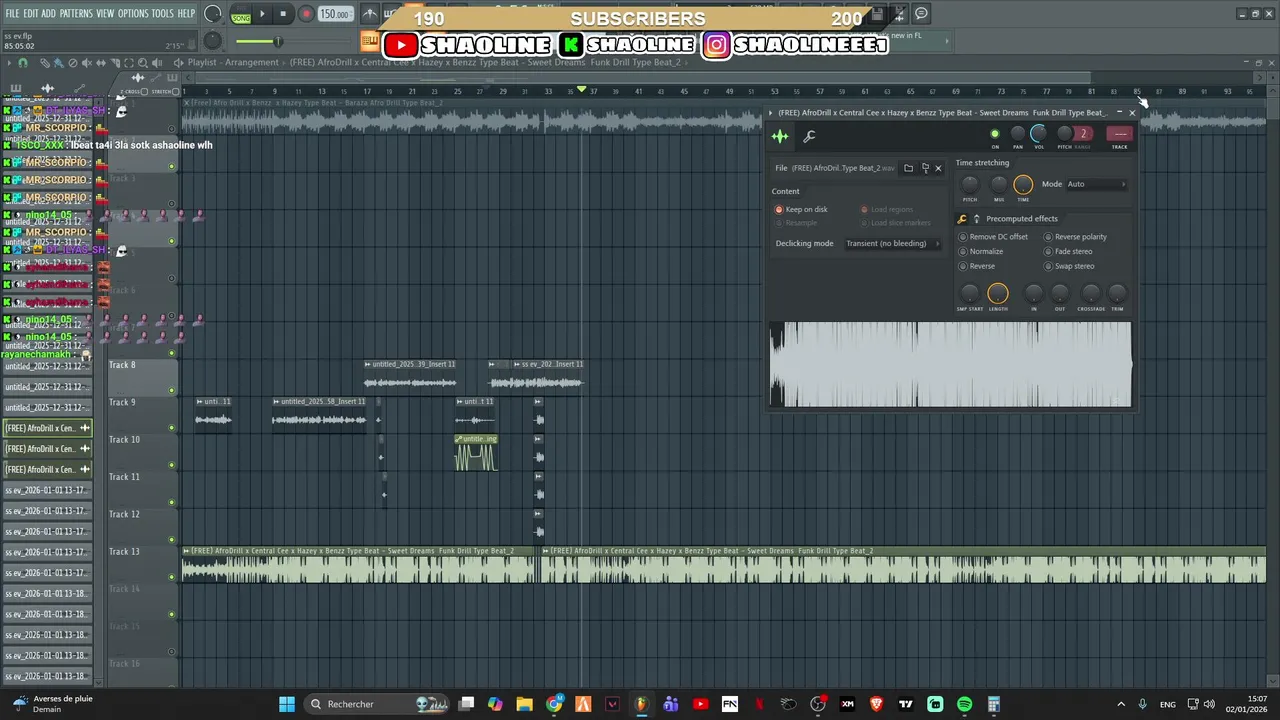Screen dimensions: 1280x720
Task: Open the ADD menu
Action: pos(49,14)
